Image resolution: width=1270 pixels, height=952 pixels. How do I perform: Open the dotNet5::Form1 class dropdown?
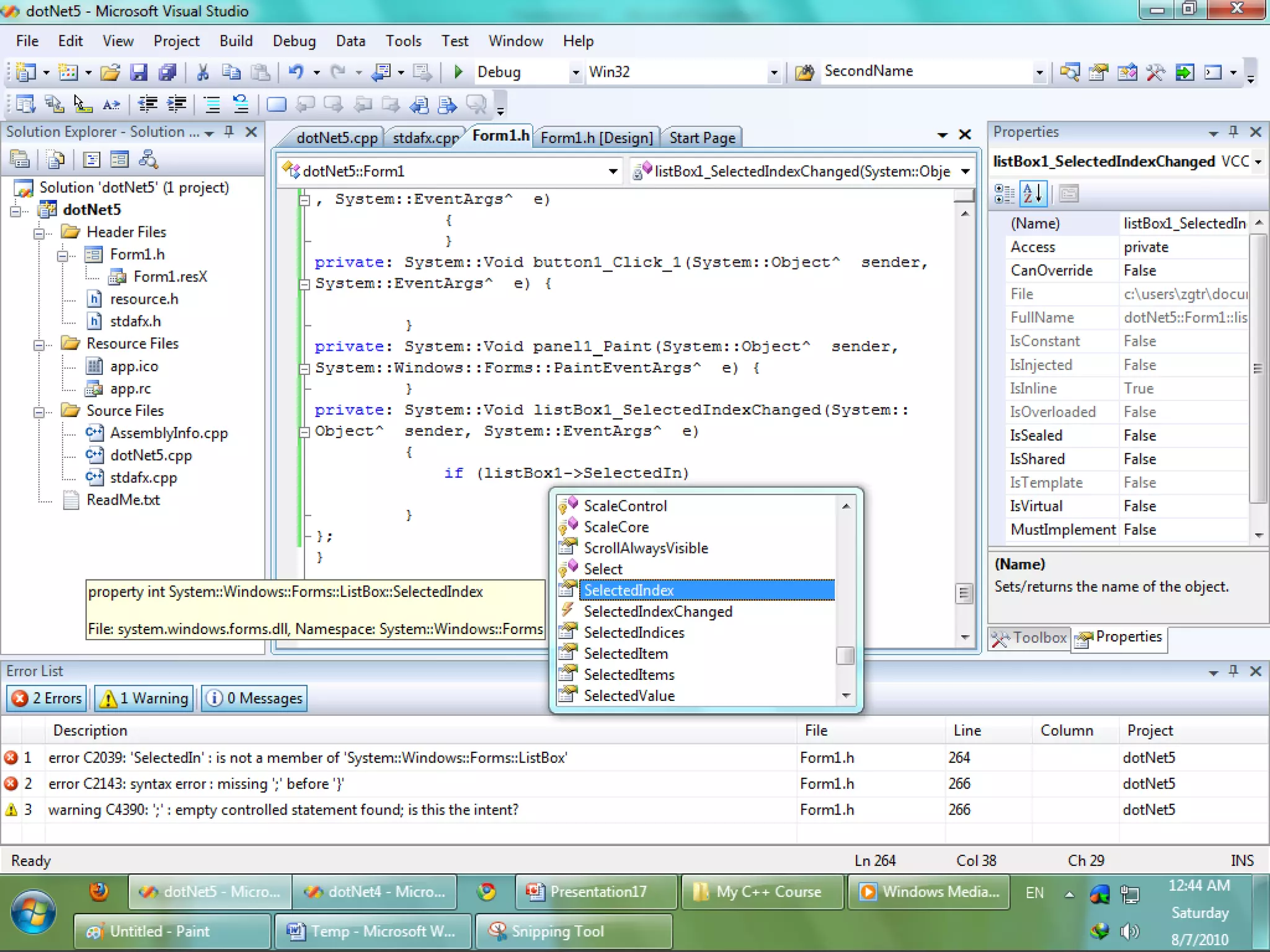613,172
